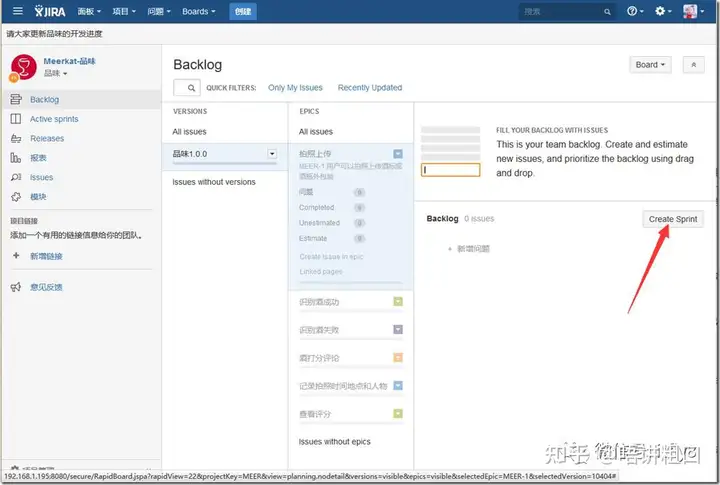Viewport: 720px width, 485px height.
Task: Click the search magnifier in header
Action: [x=607, y=12]
